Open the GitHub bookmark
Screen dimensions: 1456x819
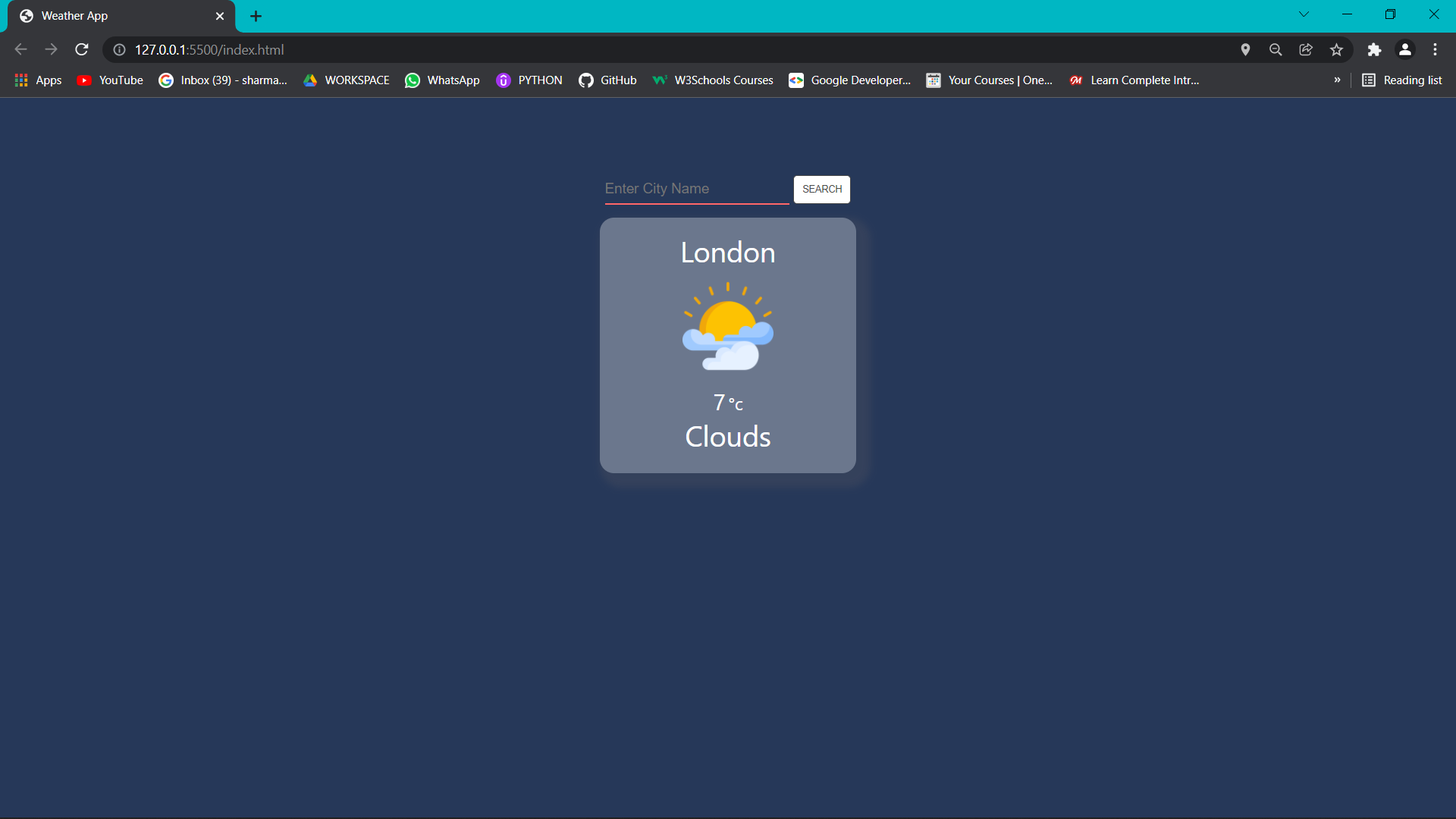[x=607, y=80]
